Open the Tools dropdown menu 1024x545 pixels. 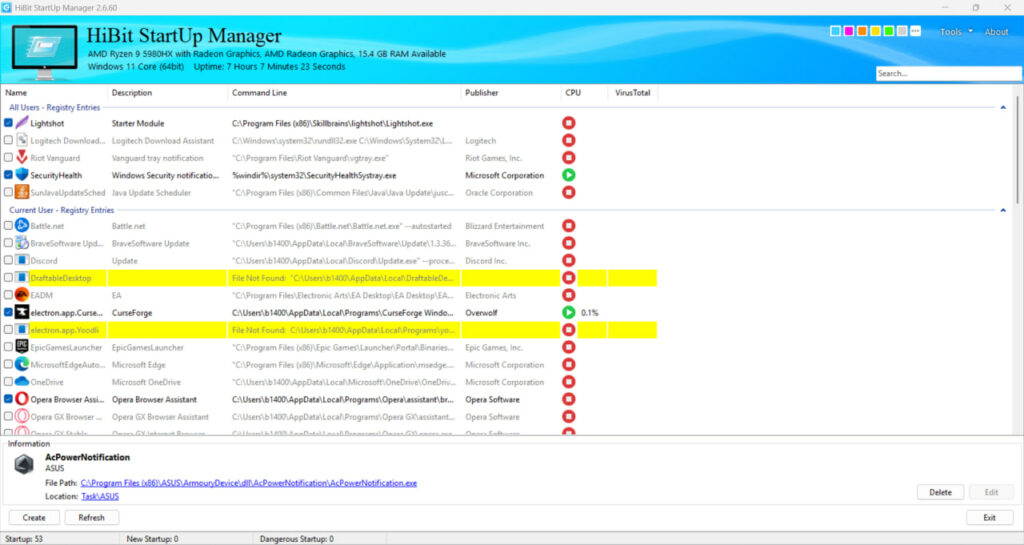pyautogui.click(x=955, y=31)
